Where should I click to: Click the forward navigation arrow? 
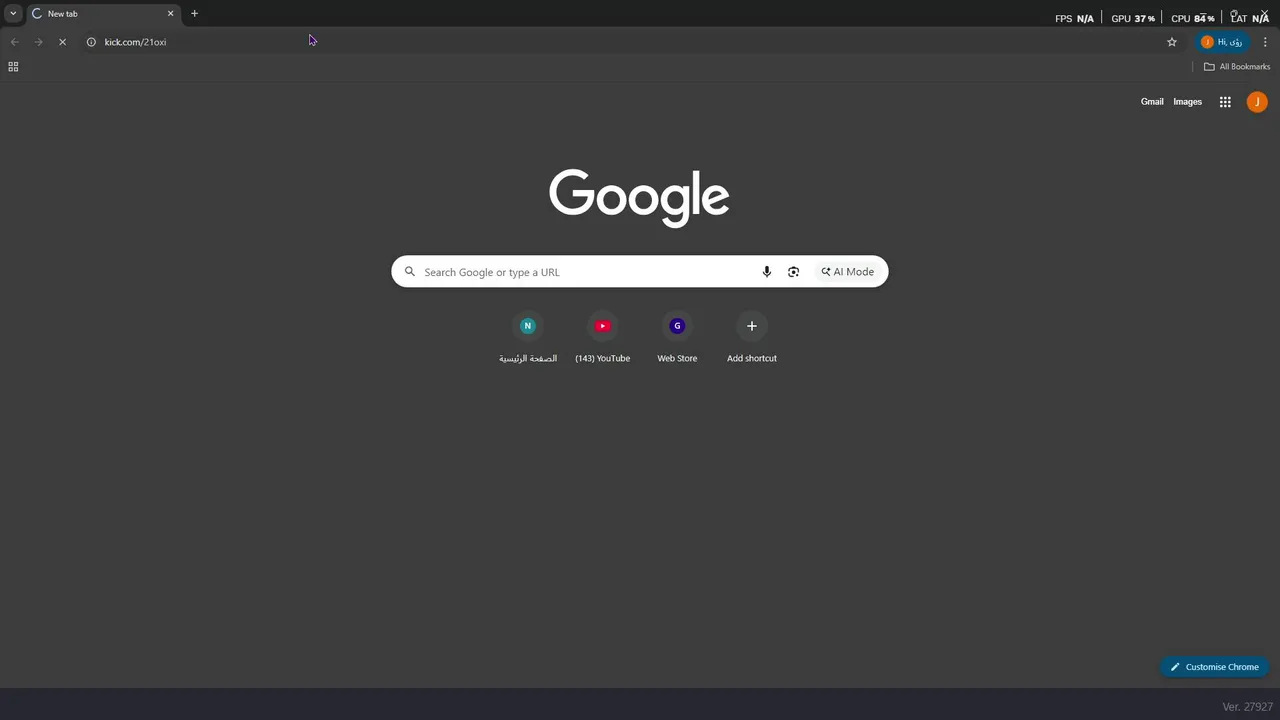coord(38,42)
